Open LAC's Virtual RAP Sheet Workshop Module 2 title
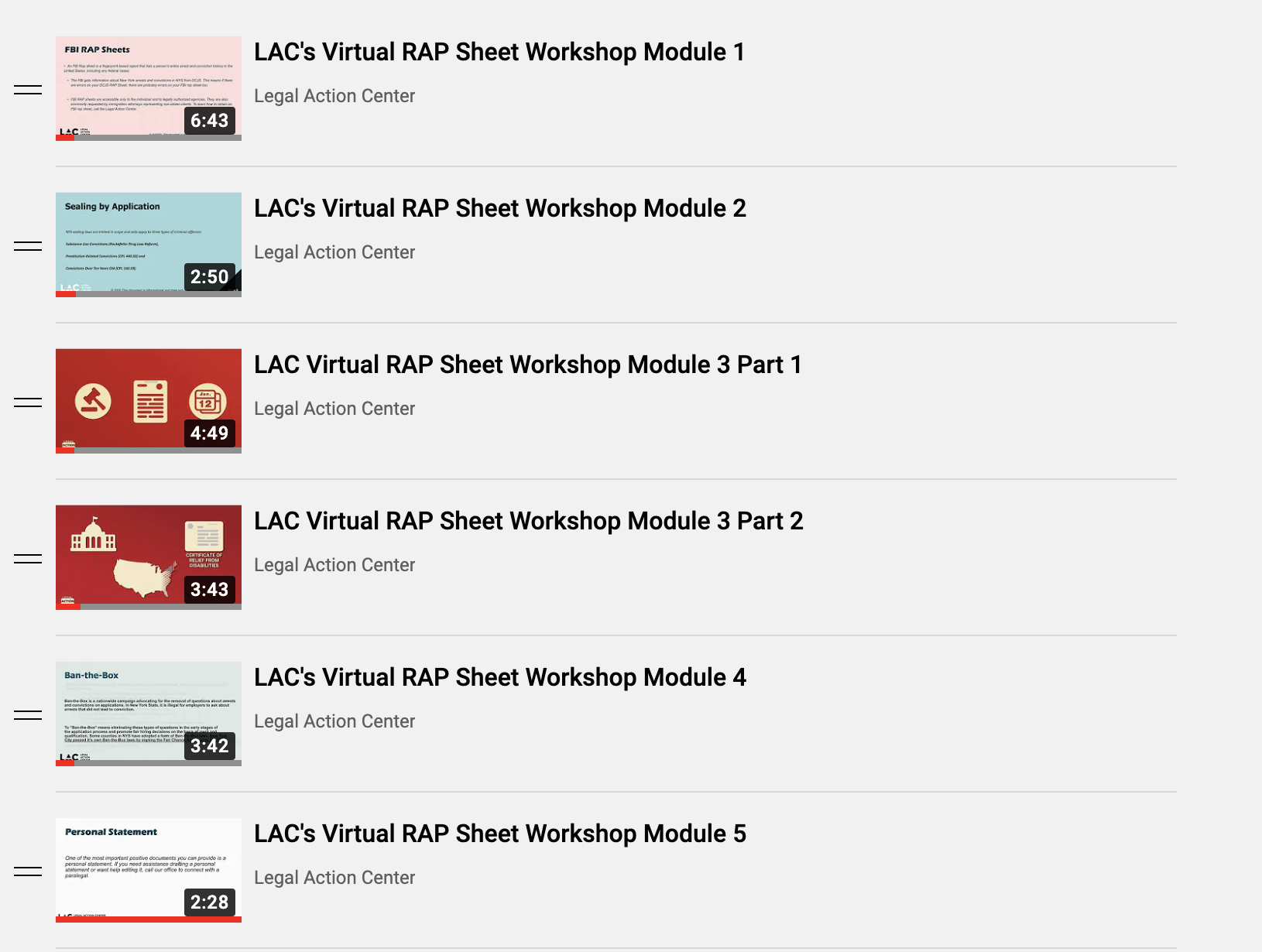The width and height of the screenshot is (1262, 952). (x=499, y=208)
